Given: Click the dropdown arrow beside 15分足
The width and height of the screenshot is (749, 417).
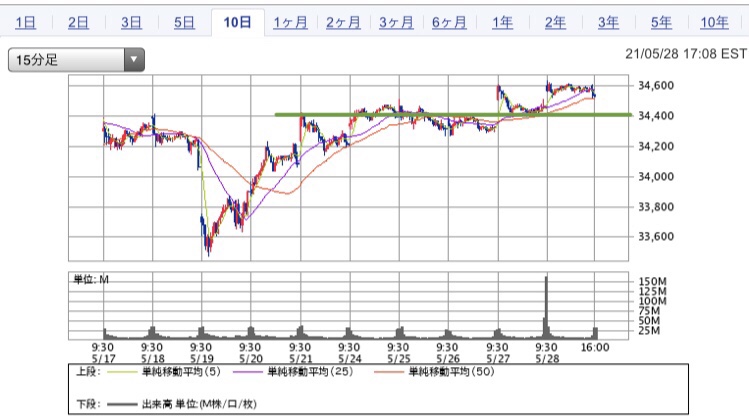Looking at the screenshot, I should [x=134, y=60].
